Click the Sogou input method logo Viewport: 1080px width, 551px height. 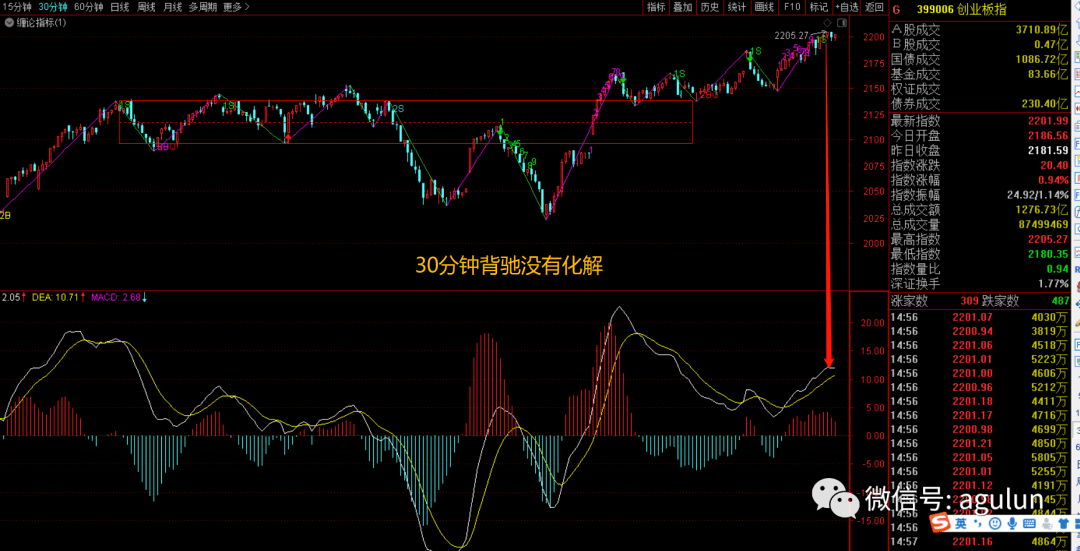point(939,524)
